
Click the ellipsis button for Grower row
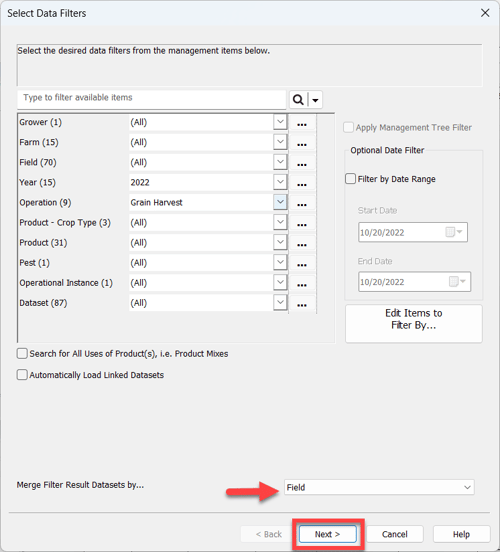[x=302, y=123]
